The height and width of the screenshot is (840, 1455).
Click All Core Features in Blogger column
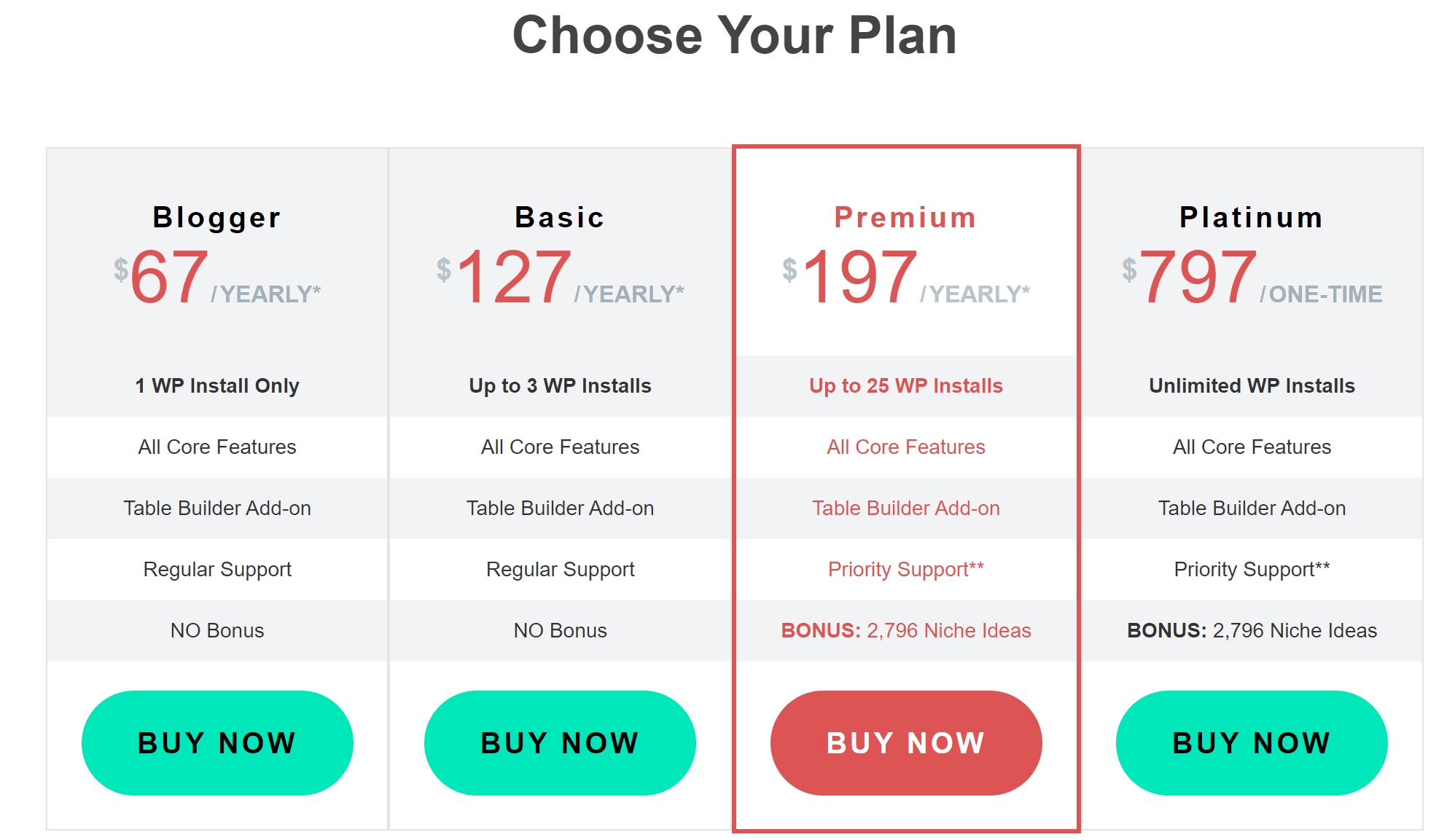coord(216,447)
